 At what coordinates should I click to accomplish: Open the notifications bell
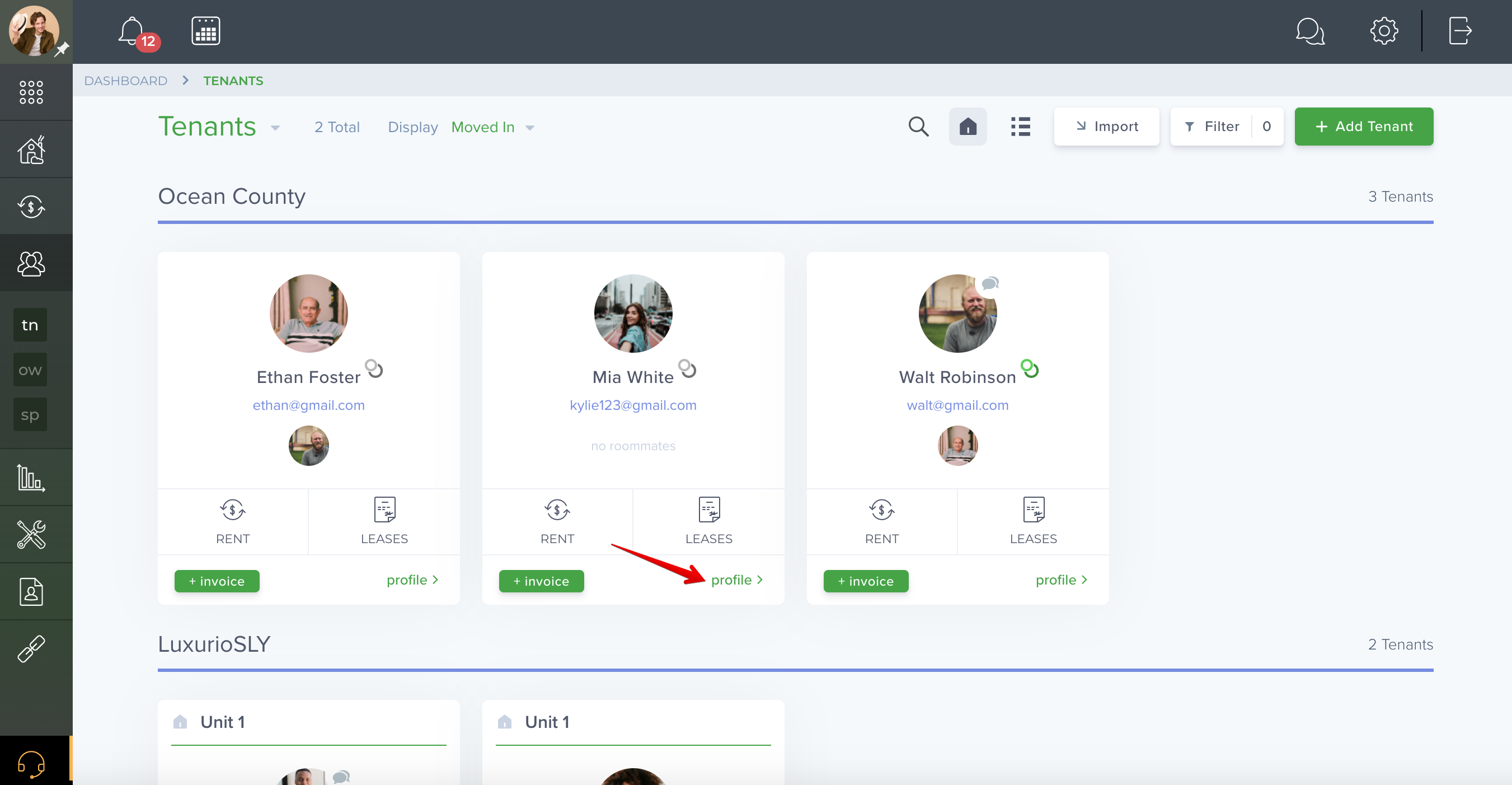[x=132, y=31]
